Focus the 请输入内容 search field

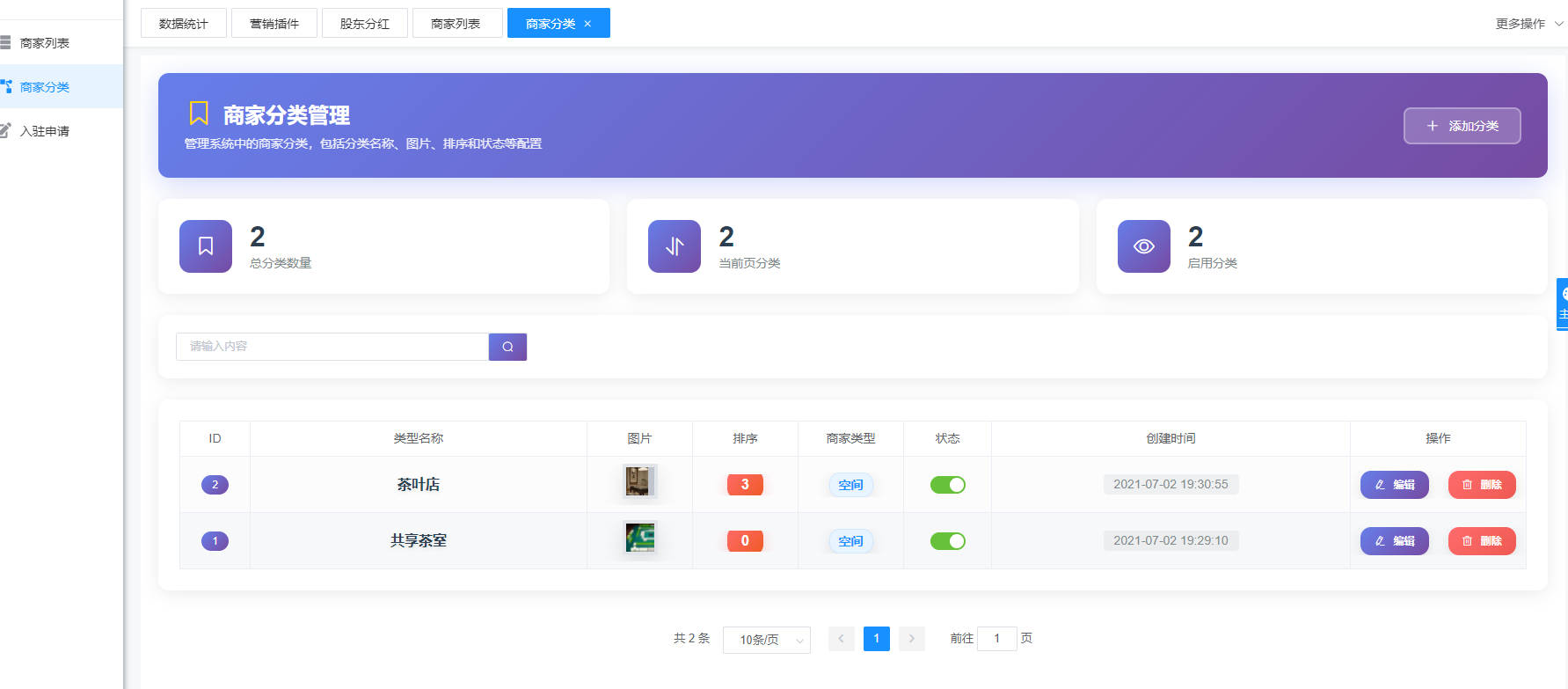[x=332, y=347]
